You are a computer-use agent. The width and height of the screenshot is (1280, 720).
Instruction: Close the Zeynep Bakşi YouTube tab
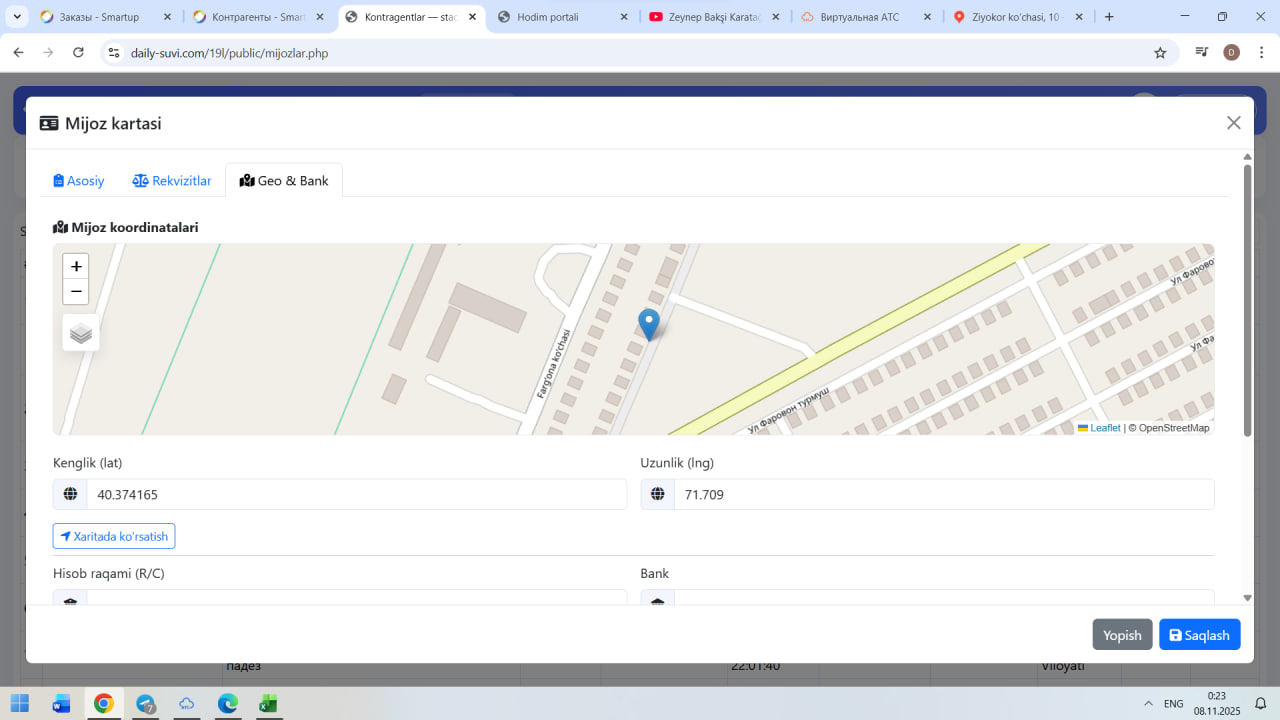point(776,17)
